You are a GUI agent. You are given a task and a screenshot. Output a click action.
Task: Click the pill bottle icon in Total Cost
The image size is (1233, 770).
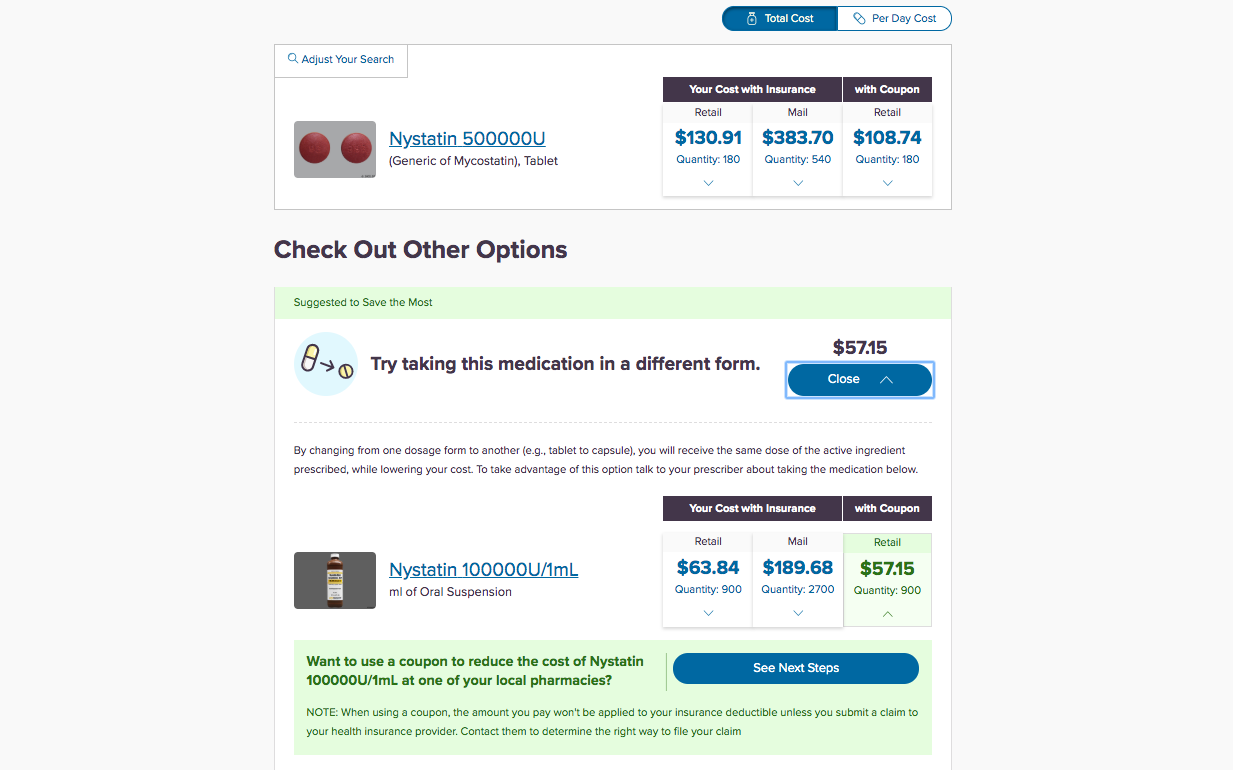(752, 18)
